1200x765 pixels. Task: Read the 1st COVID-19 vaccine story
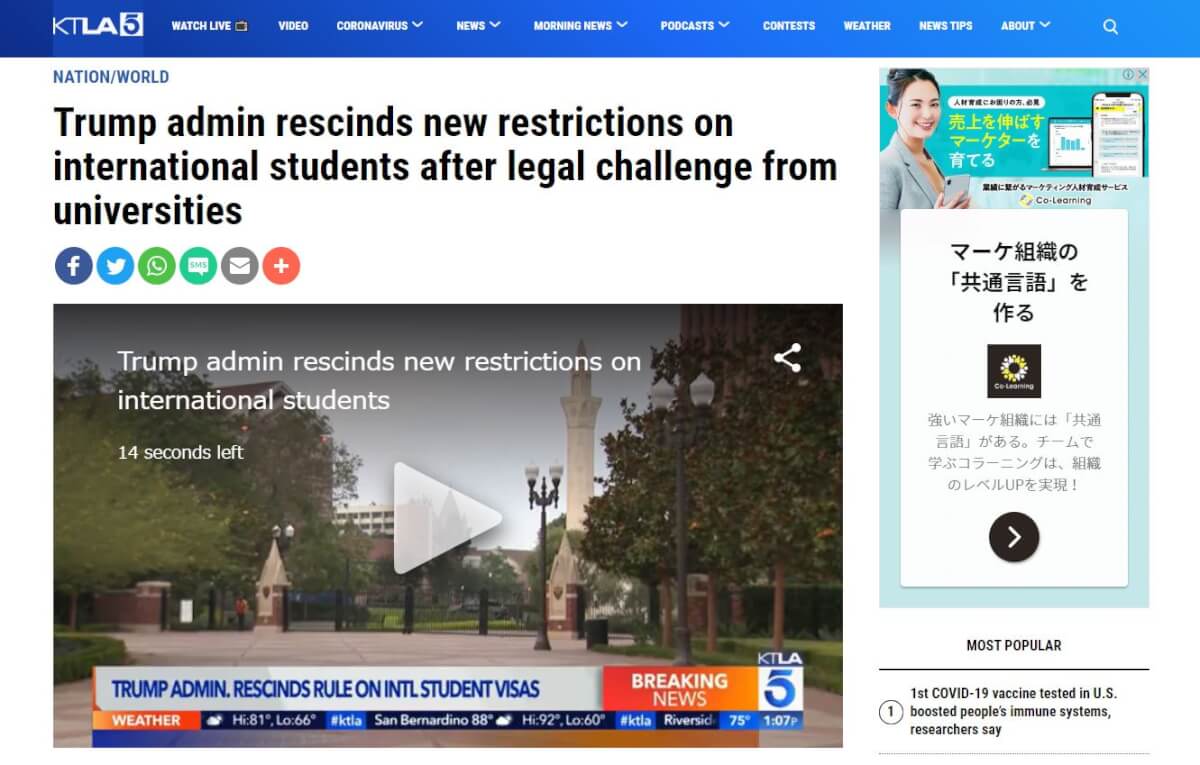(1013, 711)
